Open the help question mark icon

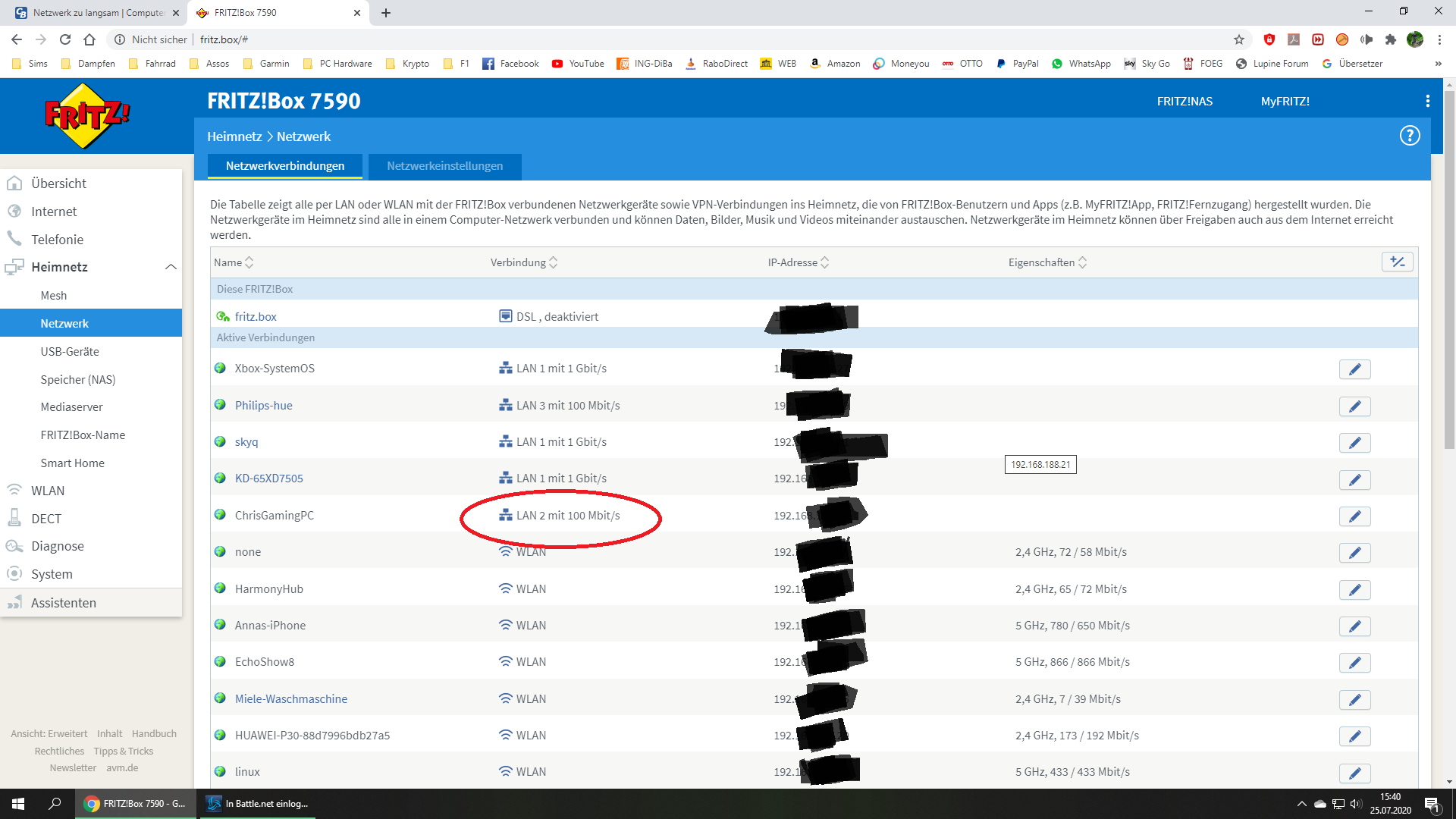[1409, 136]
